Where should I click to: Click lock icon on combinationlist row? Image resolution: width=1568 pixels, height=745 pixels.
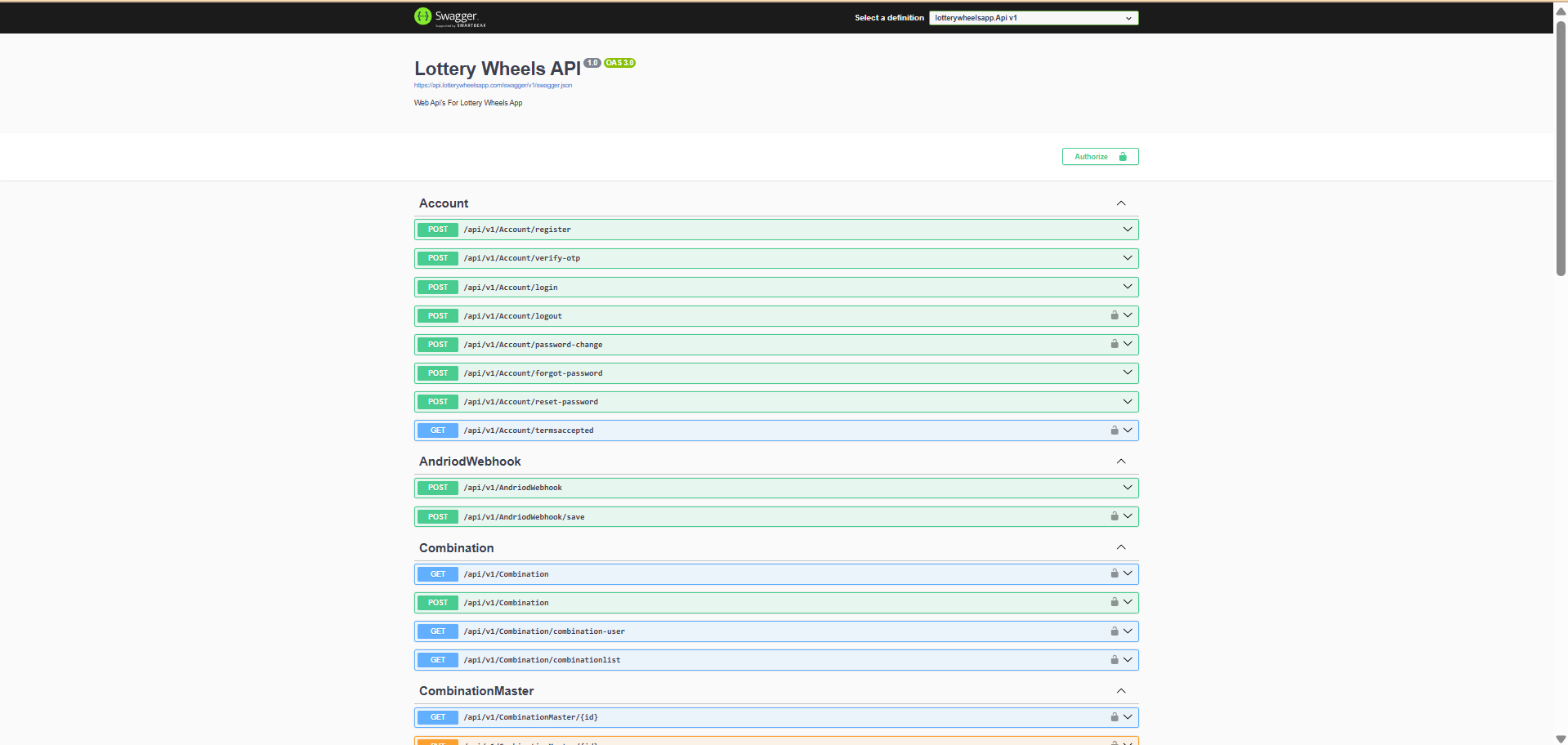tap(1115, 659)
